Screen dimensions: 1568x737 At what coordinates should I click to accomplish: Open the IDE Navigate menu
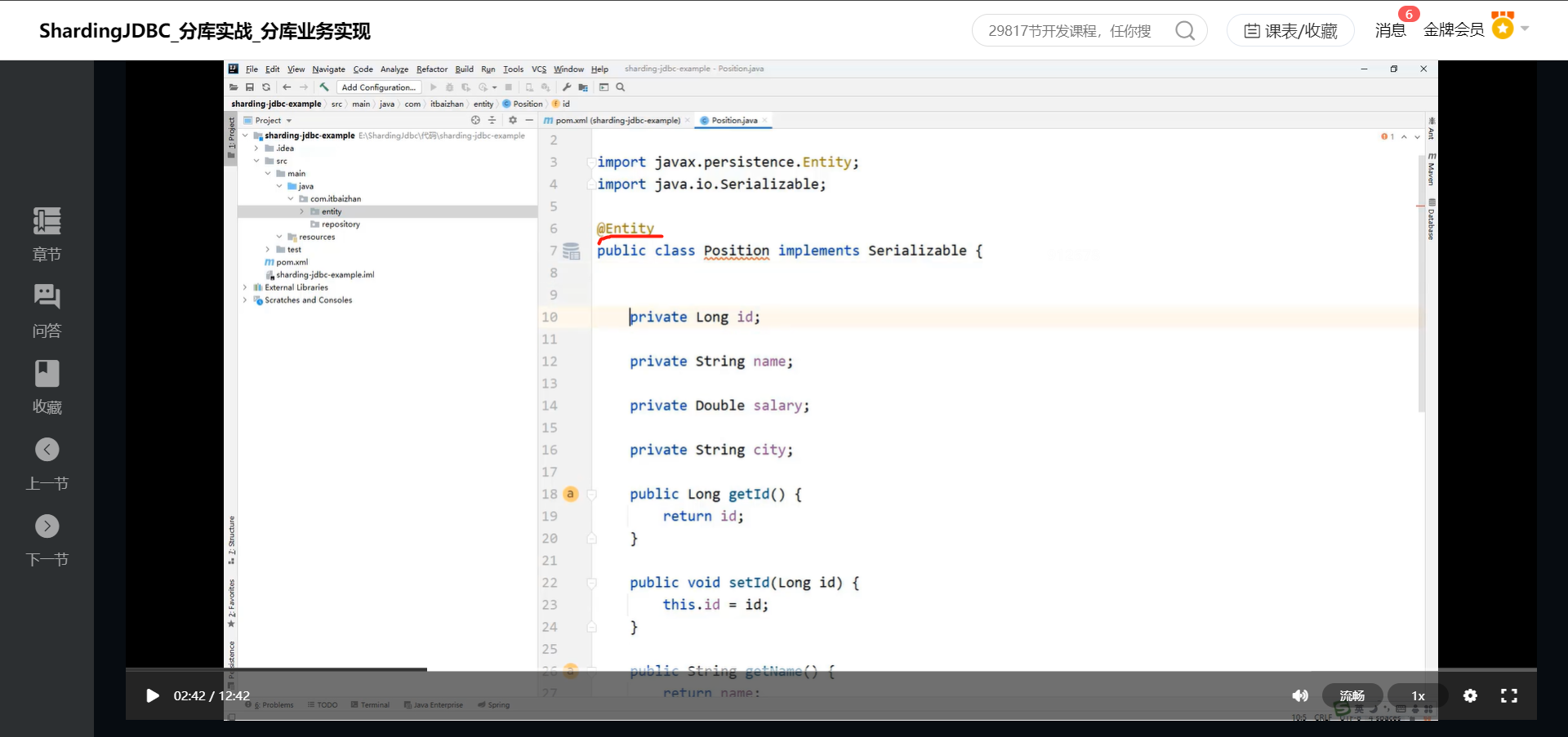328,69
